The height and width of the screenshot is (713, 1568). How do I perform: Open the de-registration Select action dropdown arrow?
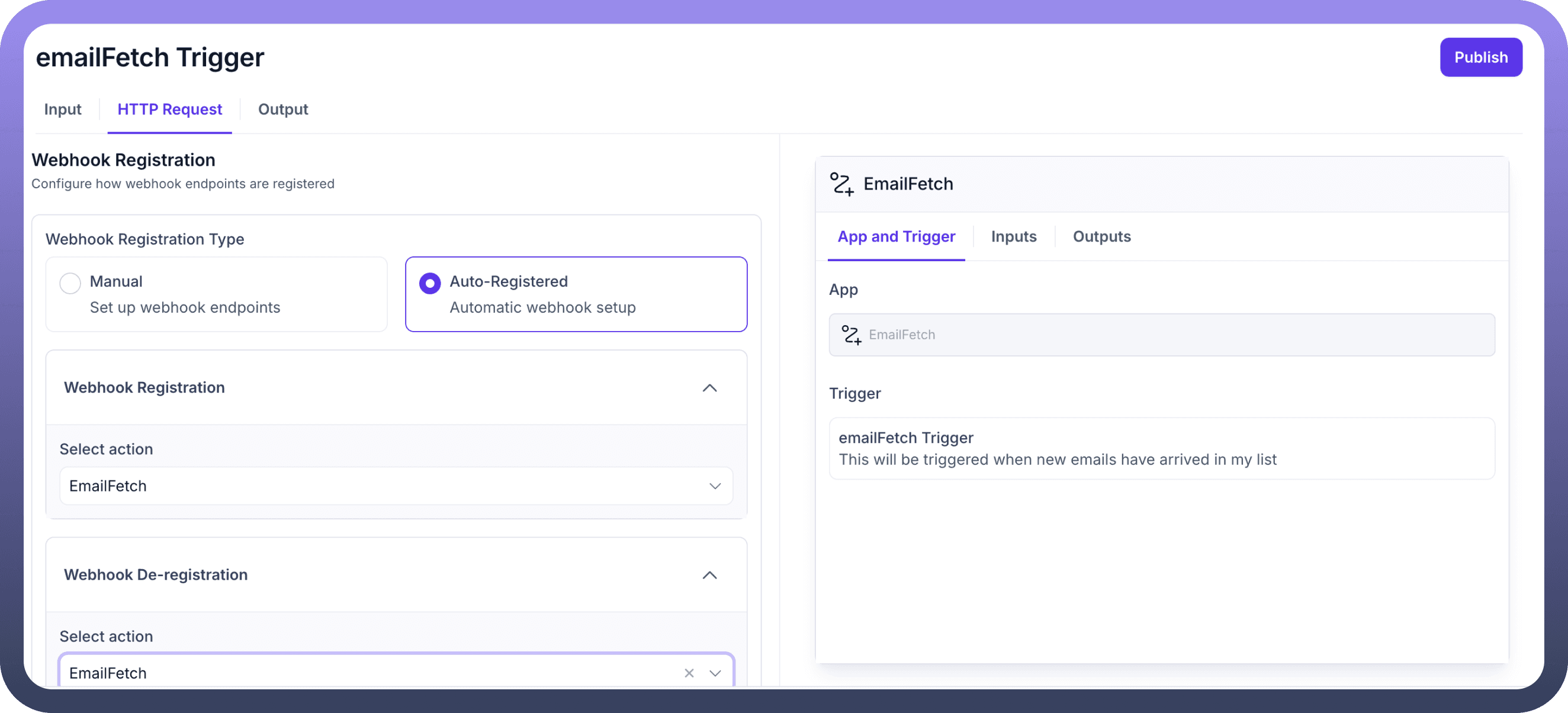tap(715, 673)
